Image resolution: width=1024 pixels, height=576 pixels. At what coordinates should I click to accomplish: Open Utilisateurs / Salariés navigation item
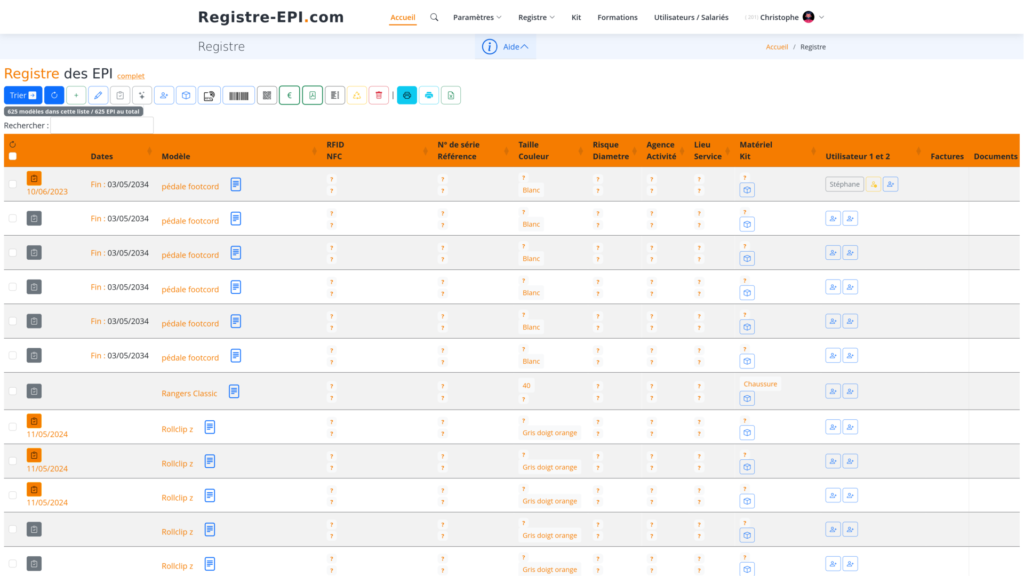(691, 18)
